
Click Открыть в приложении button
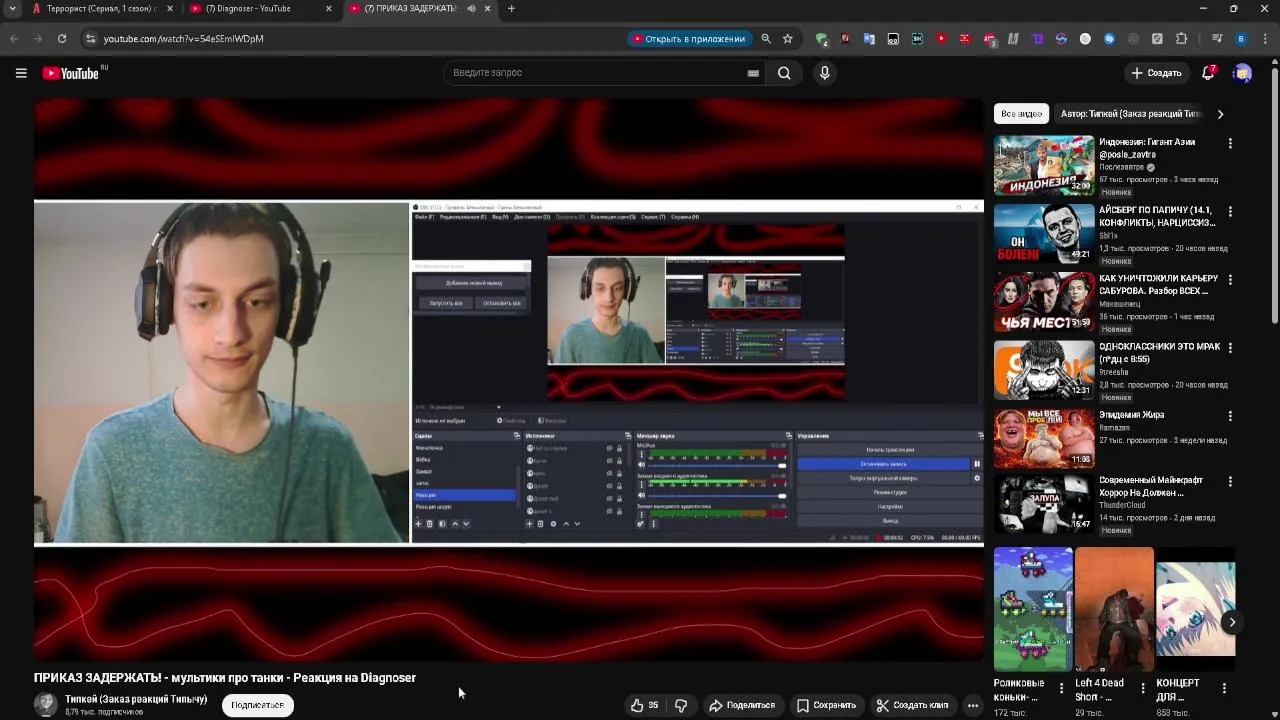click(690, 39)
